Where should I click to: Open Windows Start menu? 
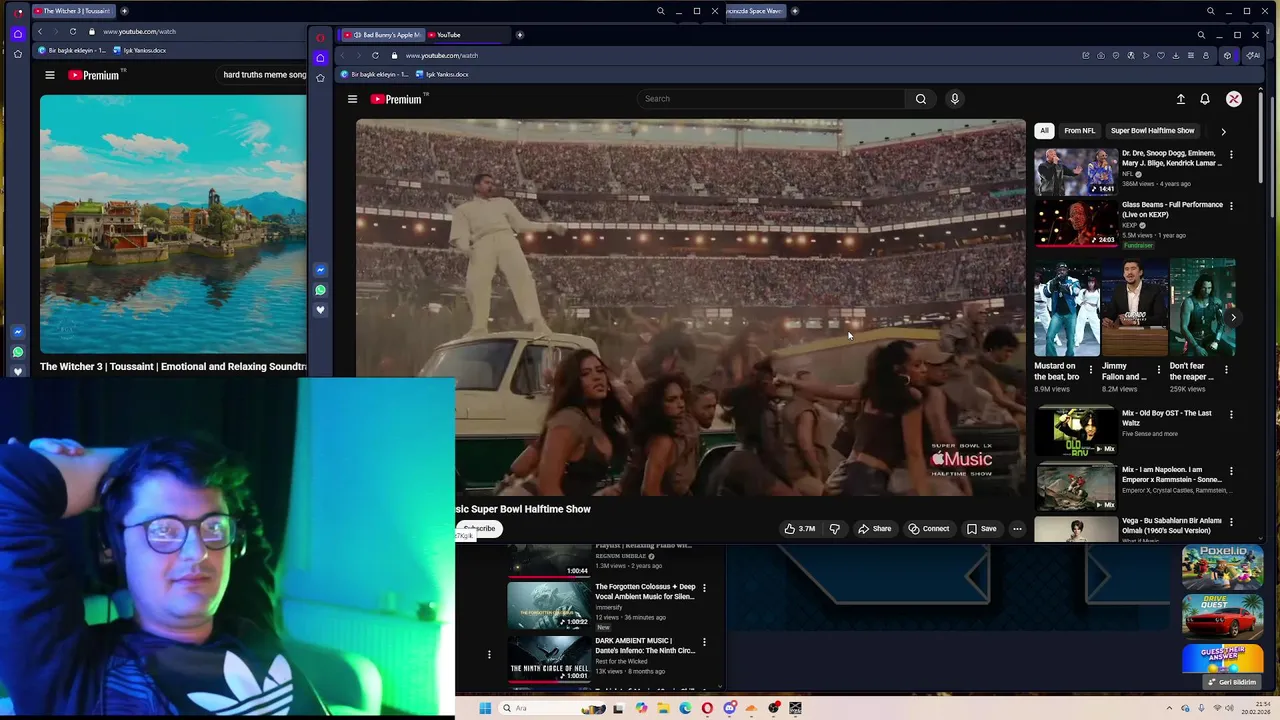[x=485, y=708]
